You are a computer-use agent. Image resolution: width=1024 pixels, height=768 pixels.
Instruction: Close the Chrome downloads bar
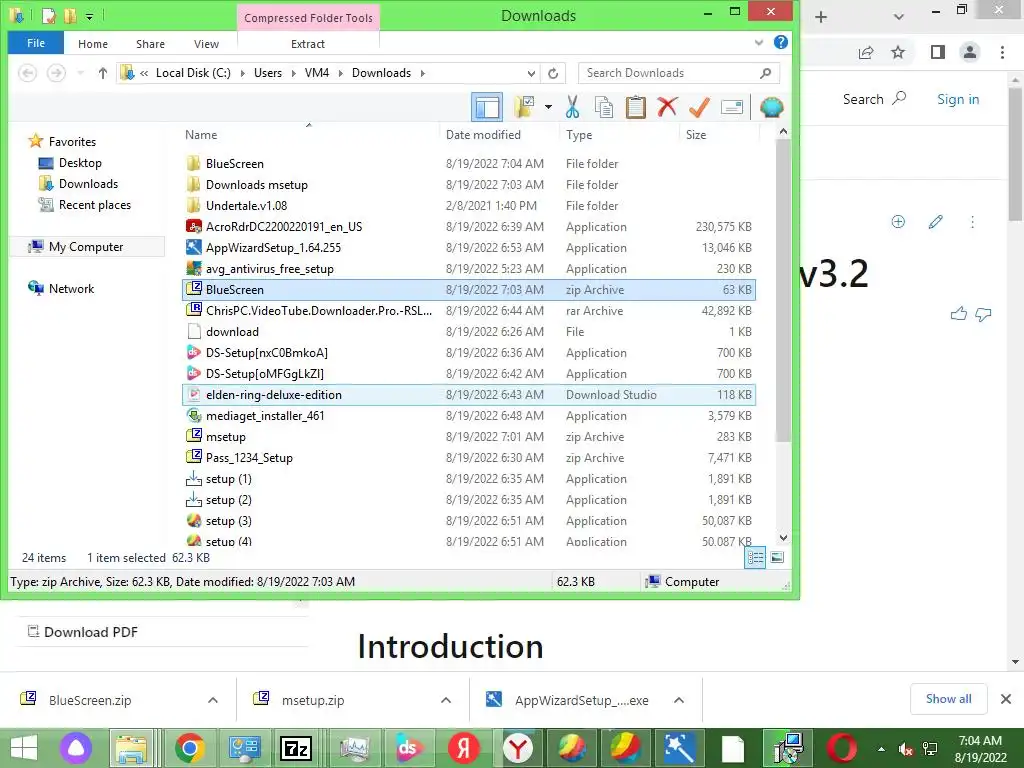click(1006, 699)
